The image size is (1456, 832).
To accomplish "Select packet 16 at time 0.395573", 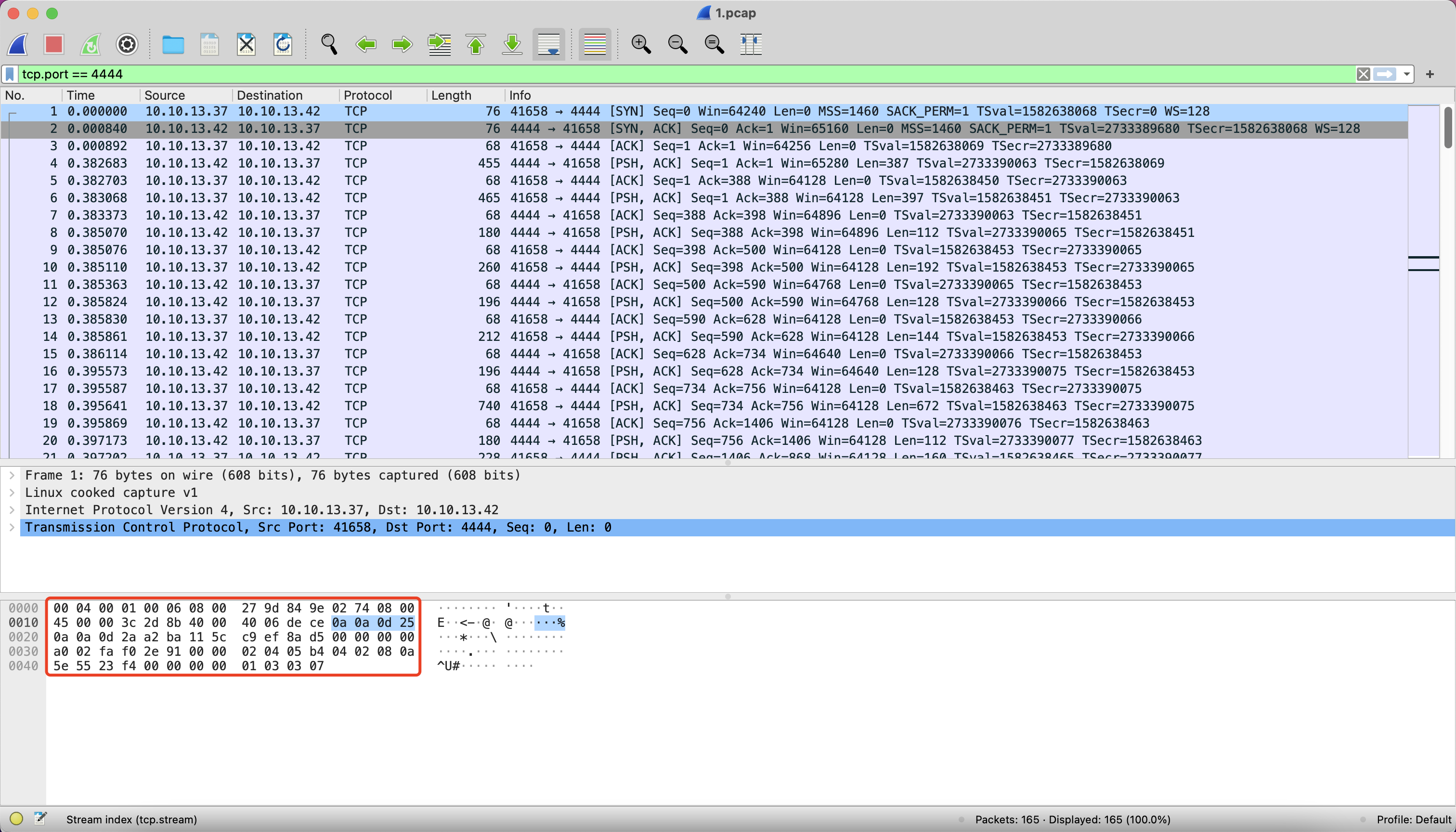I will coord(704,371).
